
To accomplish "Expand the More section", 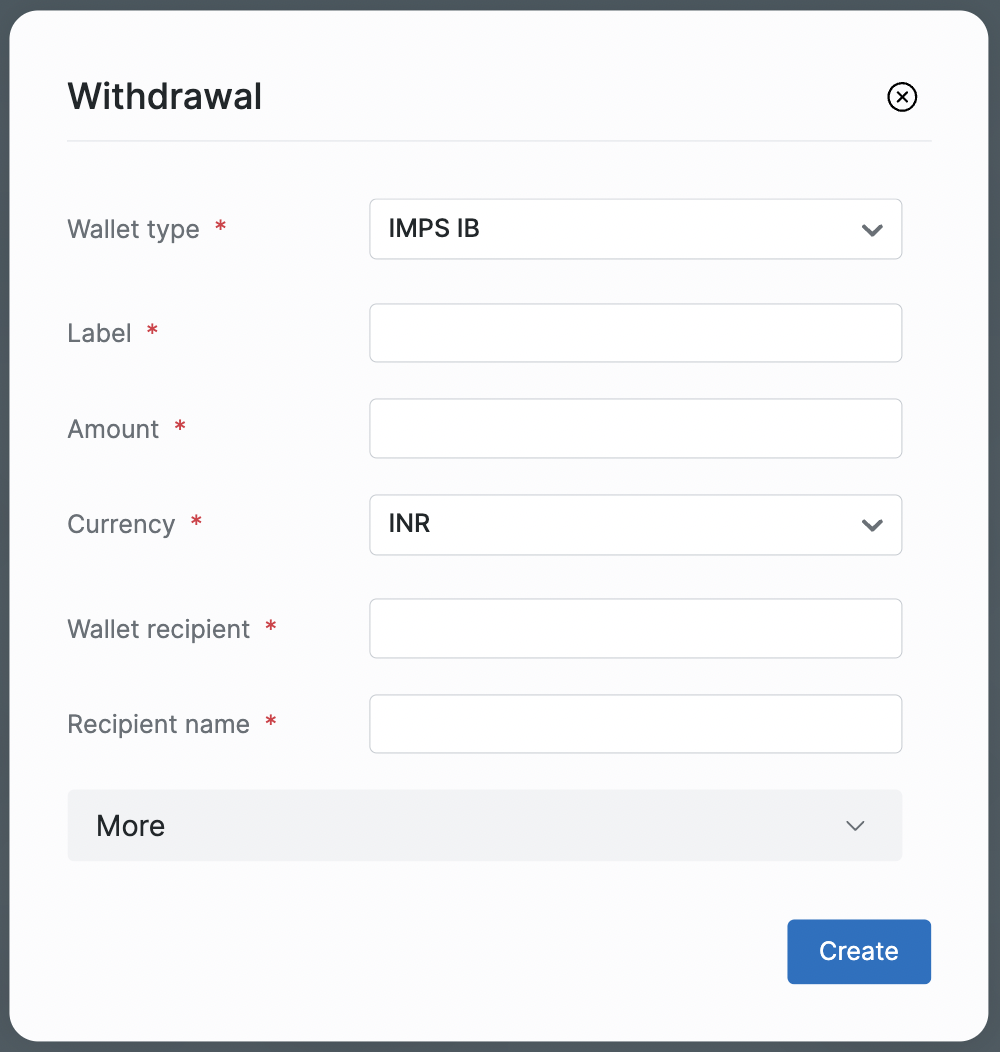I will (x=484, y=826).
